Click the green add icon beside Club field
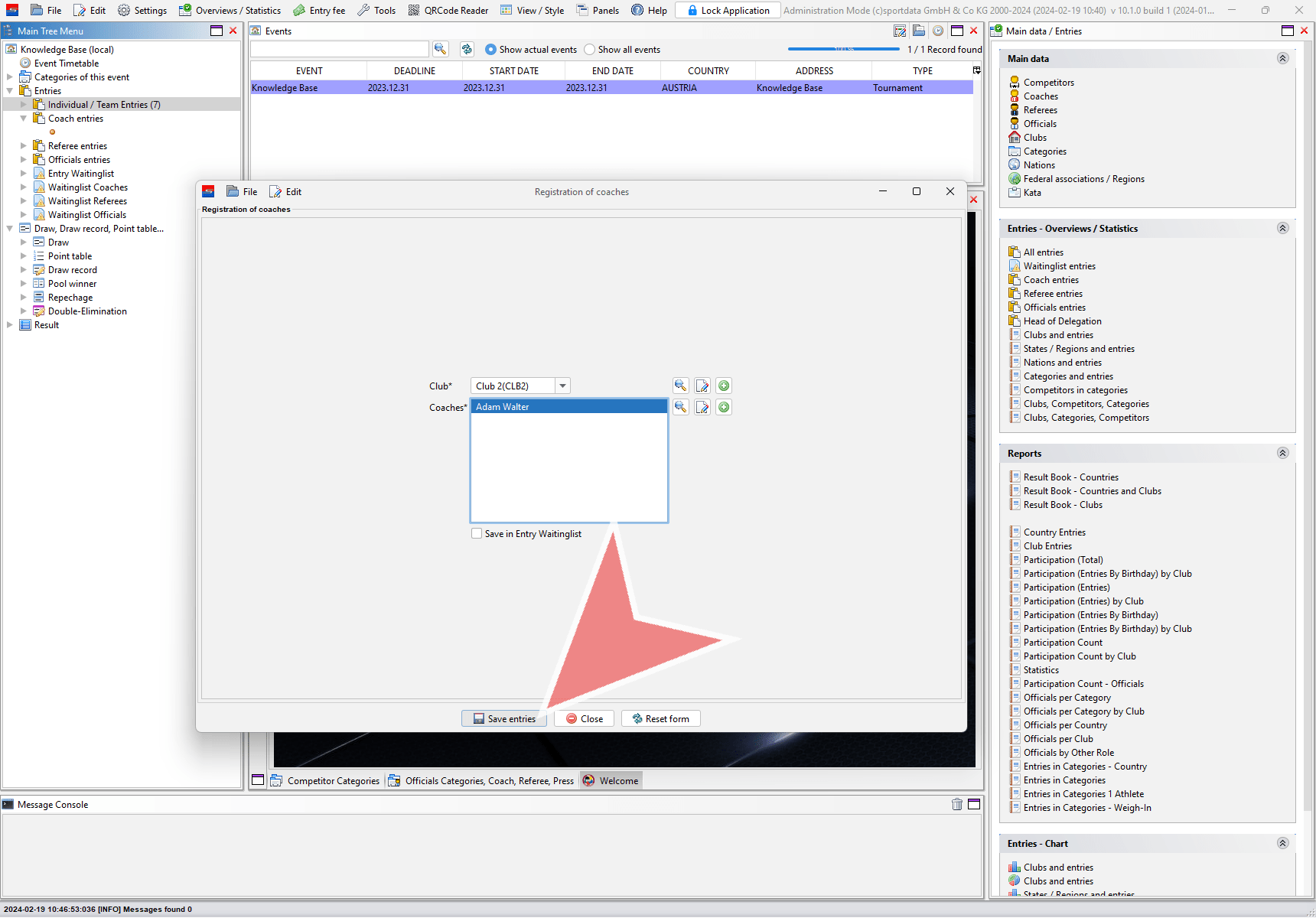The width and height of the screenshot is (1316, 918). (x=724, y=386)
